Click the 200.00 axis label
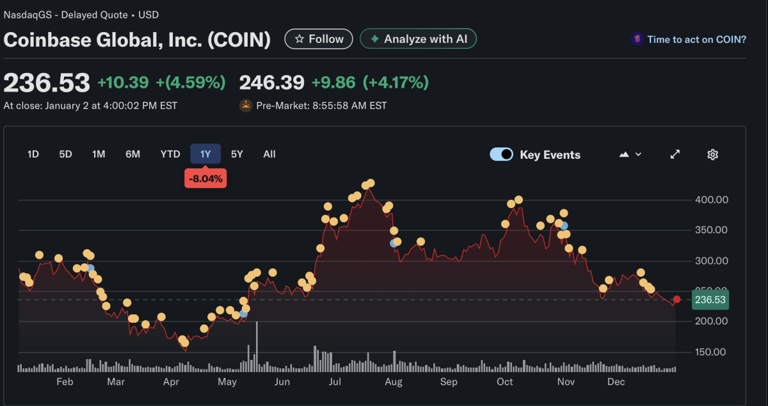The image size is (768, 406). (712, 321)
